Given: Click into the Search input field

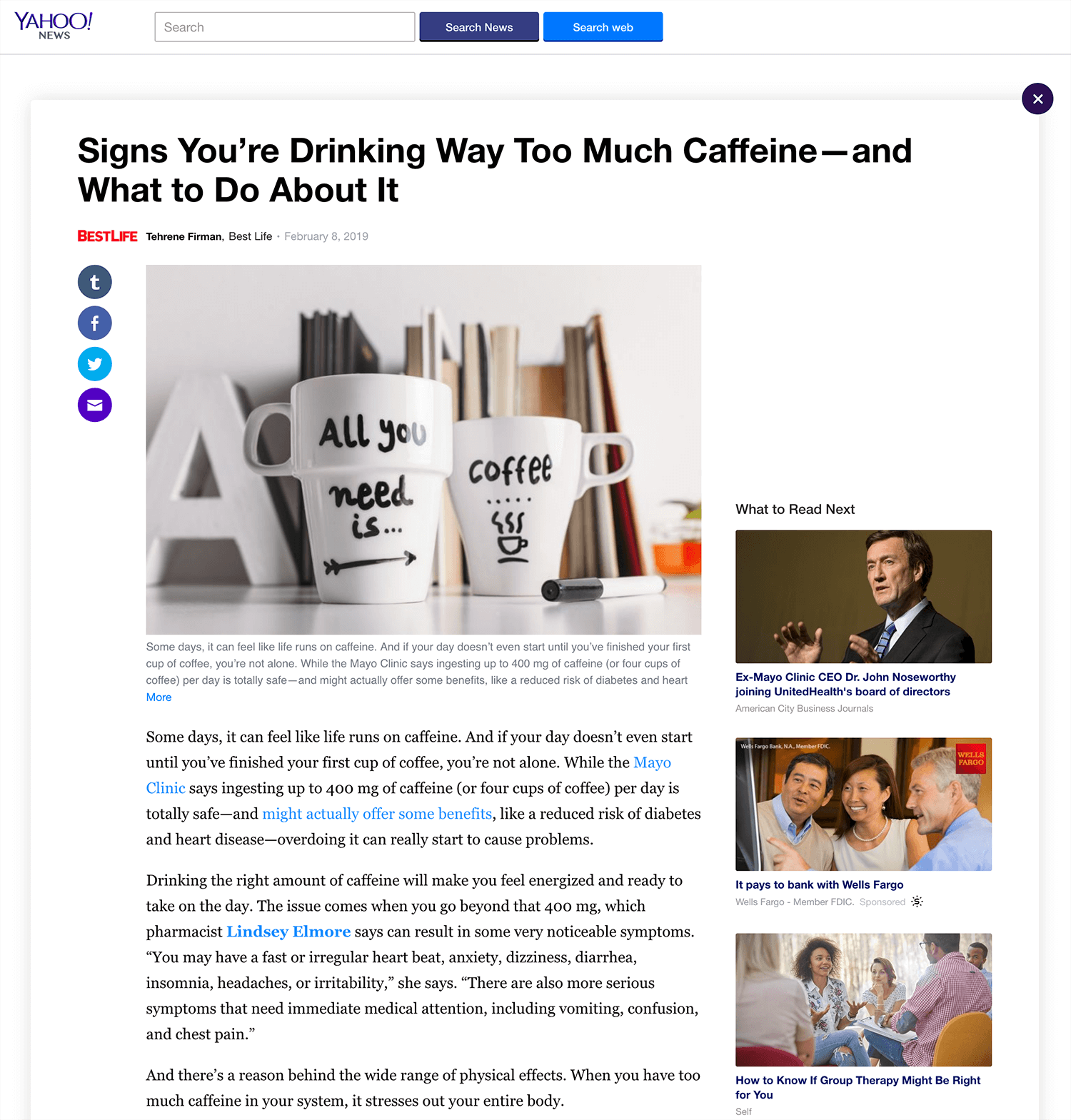Looking at the screenshot, I should point(284,27).
